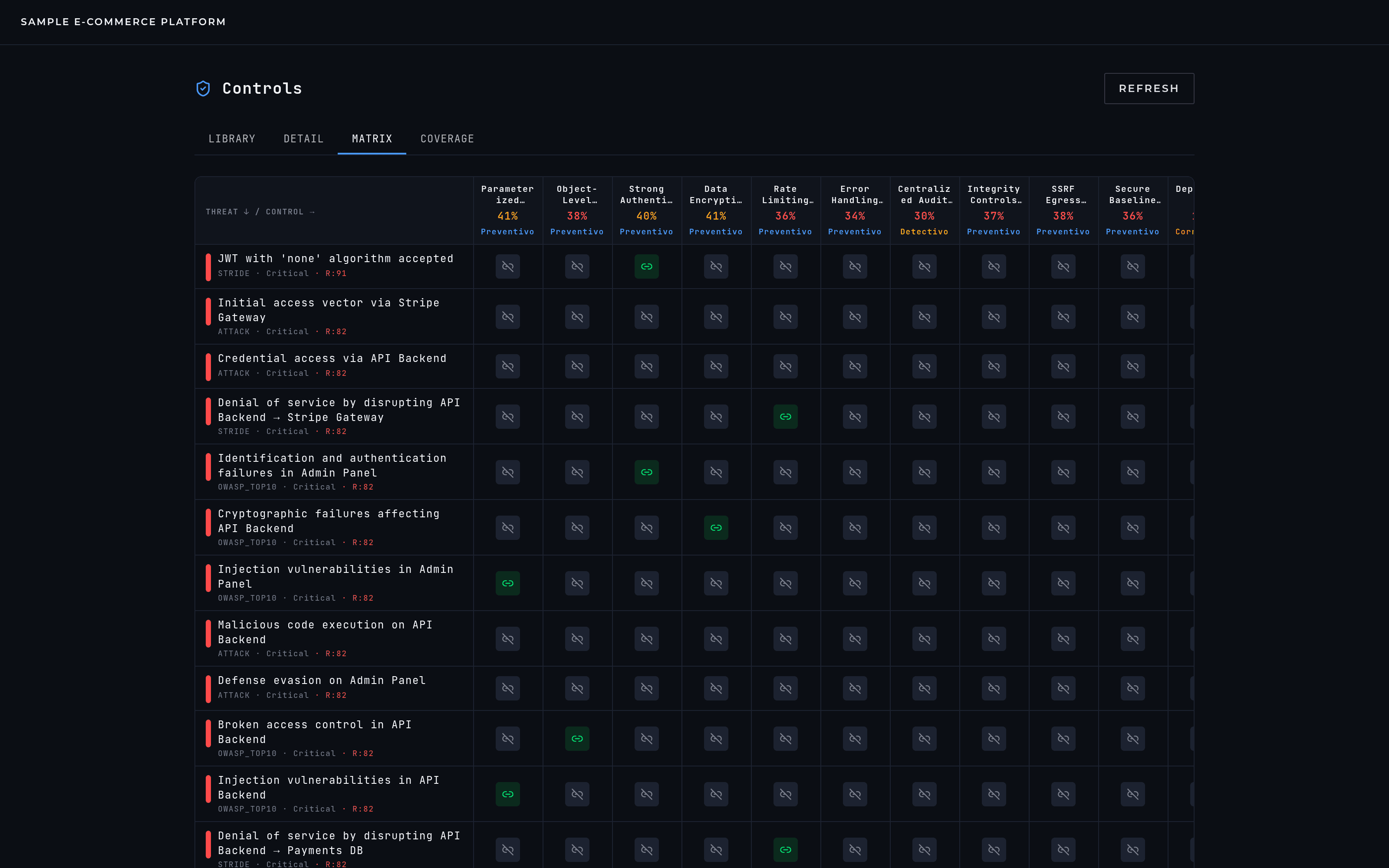Unlink Strong Authentication from Identification failures in Admin Panel
1389x868 pixels.
[x=646, y=472]
